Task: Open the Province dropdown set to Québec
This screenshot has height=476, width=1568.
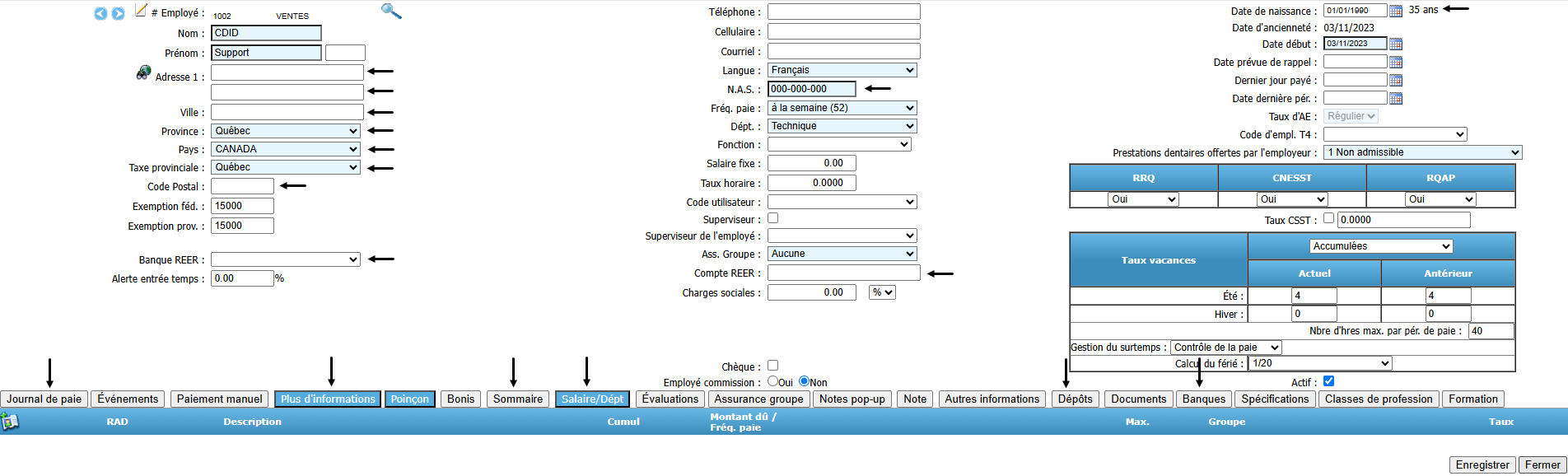Action: pos(285,131)
